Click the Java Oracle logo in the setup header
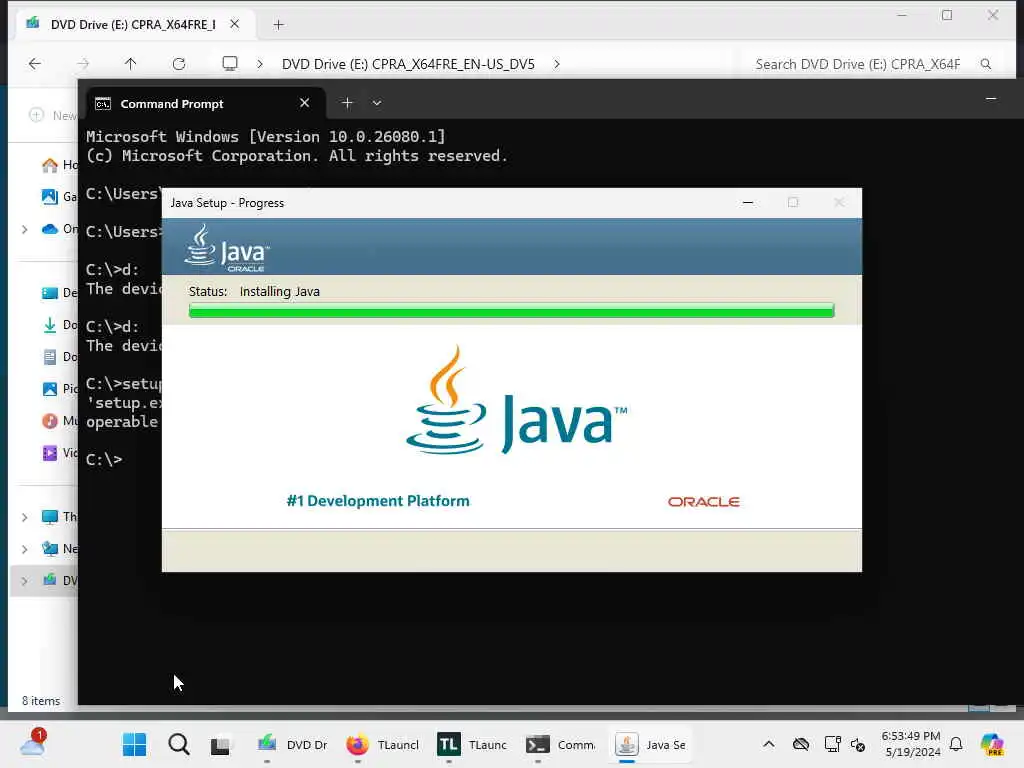 point(227,248)
